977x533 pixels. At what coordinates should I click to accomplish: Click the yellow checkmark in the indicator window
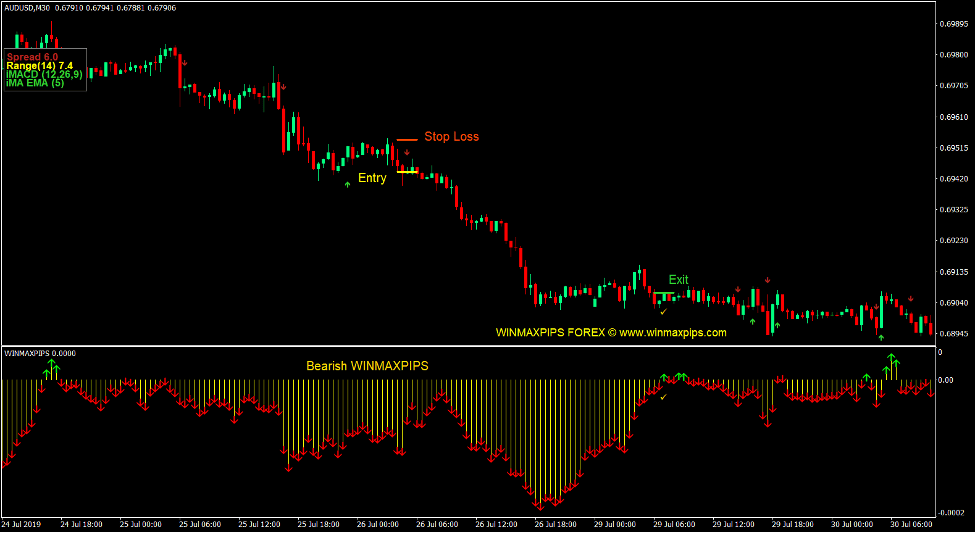662,397
